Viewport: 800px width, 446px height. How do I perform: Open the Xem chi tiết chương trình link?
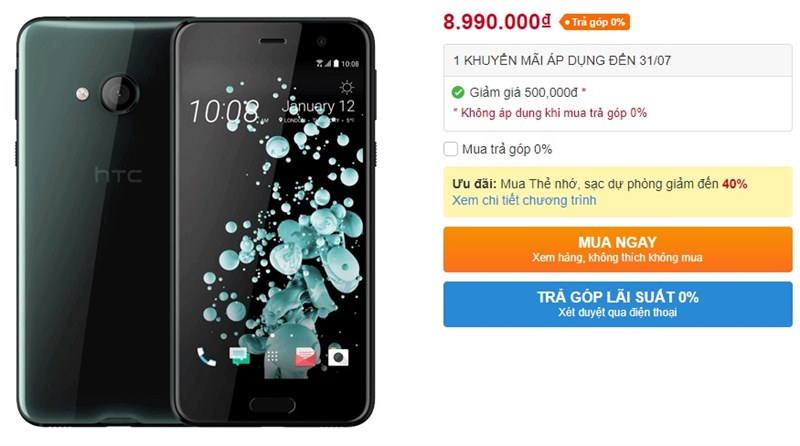click(x=524, y=200)
